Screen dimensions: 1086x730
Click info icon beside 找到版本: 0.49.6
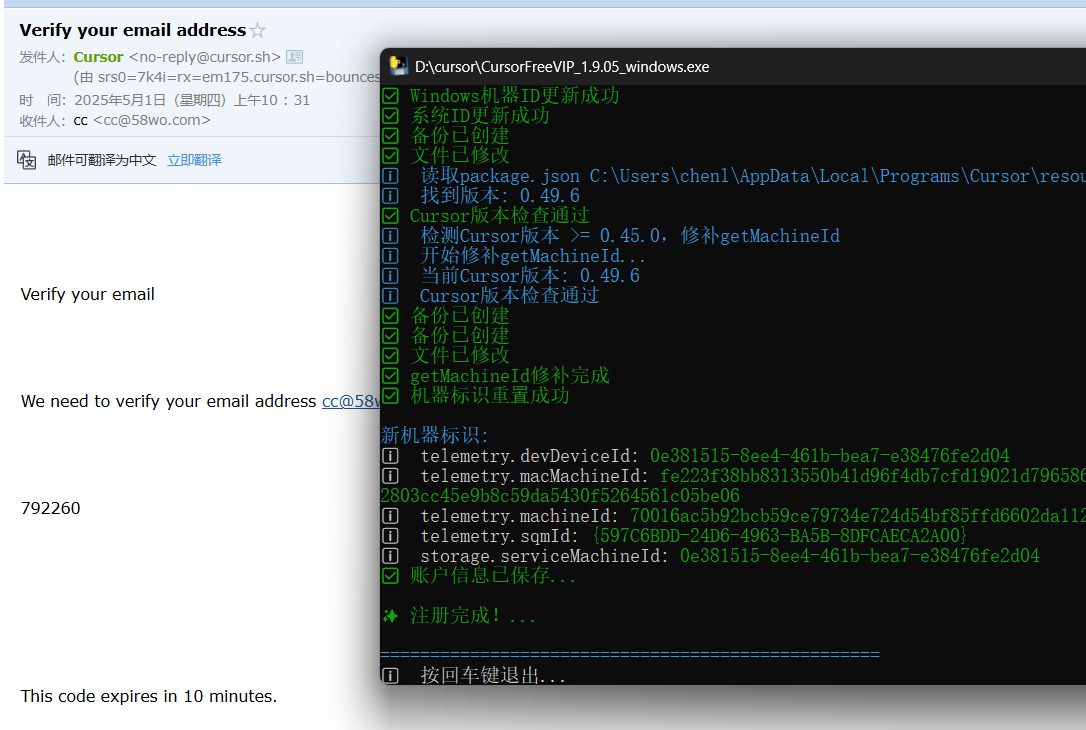(x=391, y=196)
